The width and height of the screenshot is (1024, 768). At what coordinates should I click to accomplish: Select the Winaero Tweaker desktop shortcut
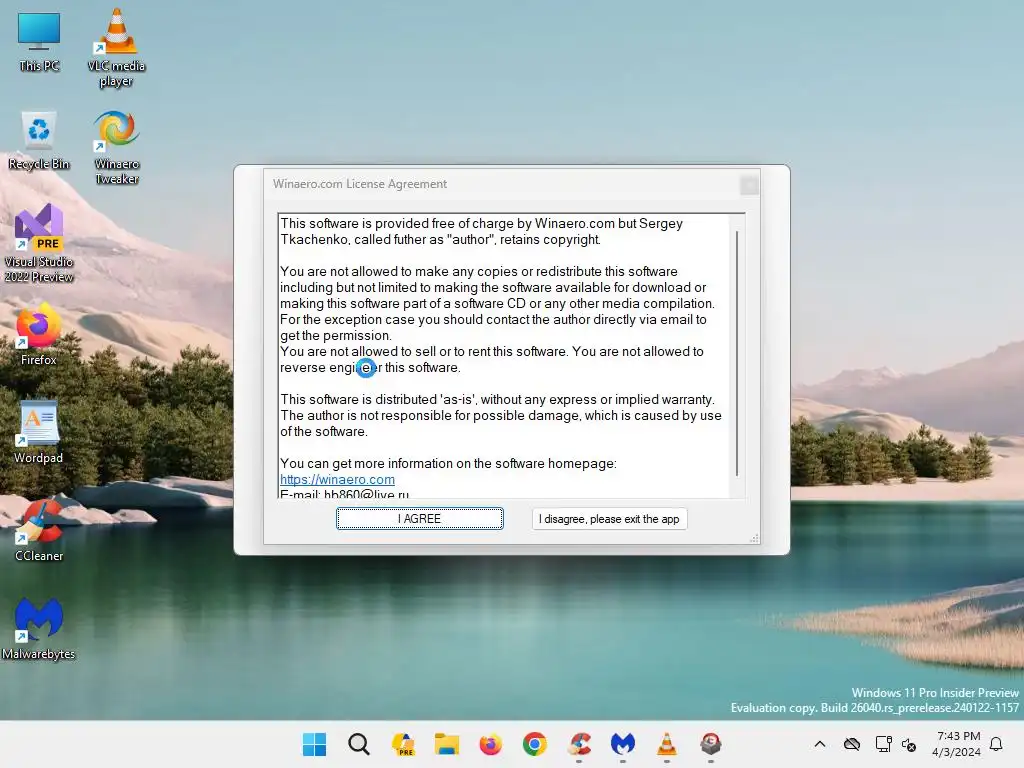point(116,148)
